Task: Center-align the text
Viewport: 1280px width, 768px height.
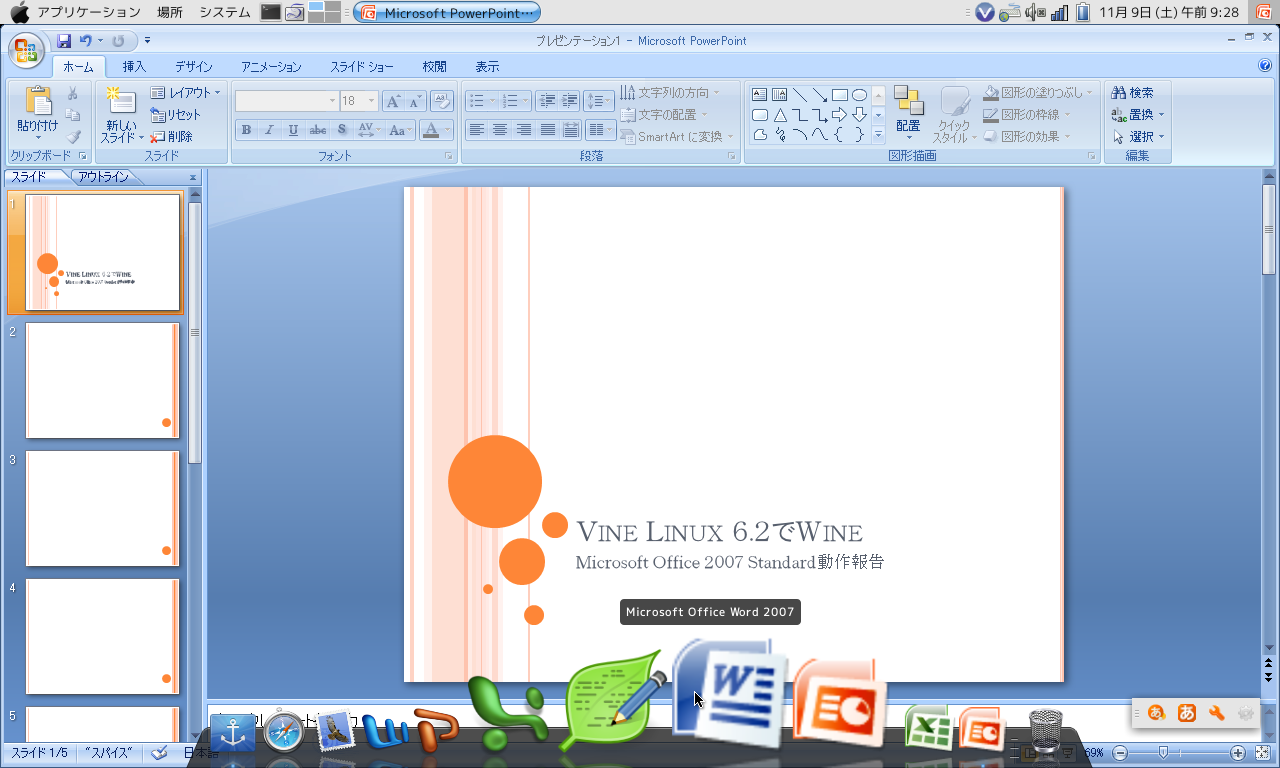Action: click(500, 130)
